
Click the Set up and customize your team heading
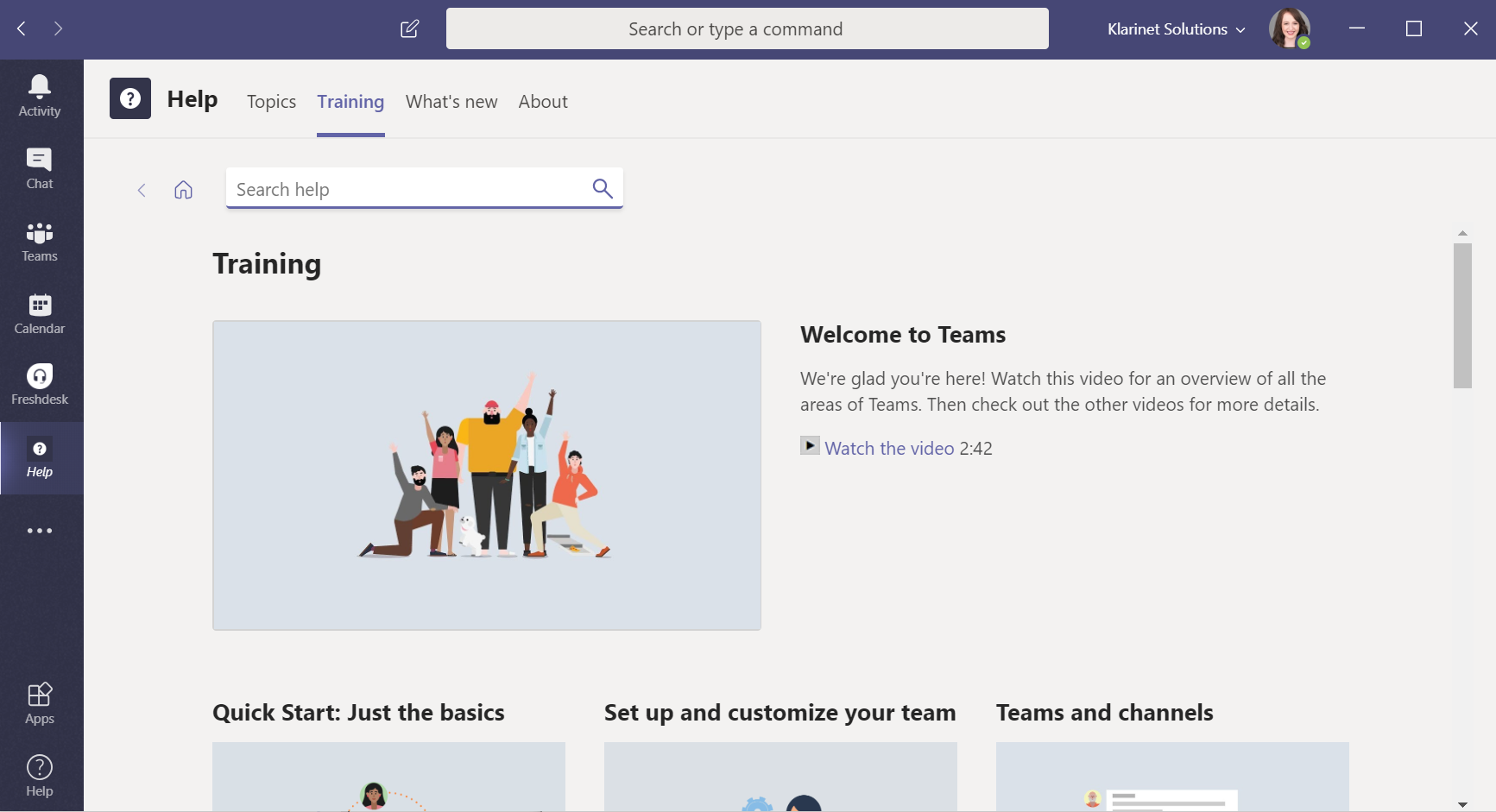click(x=780, y=713)
